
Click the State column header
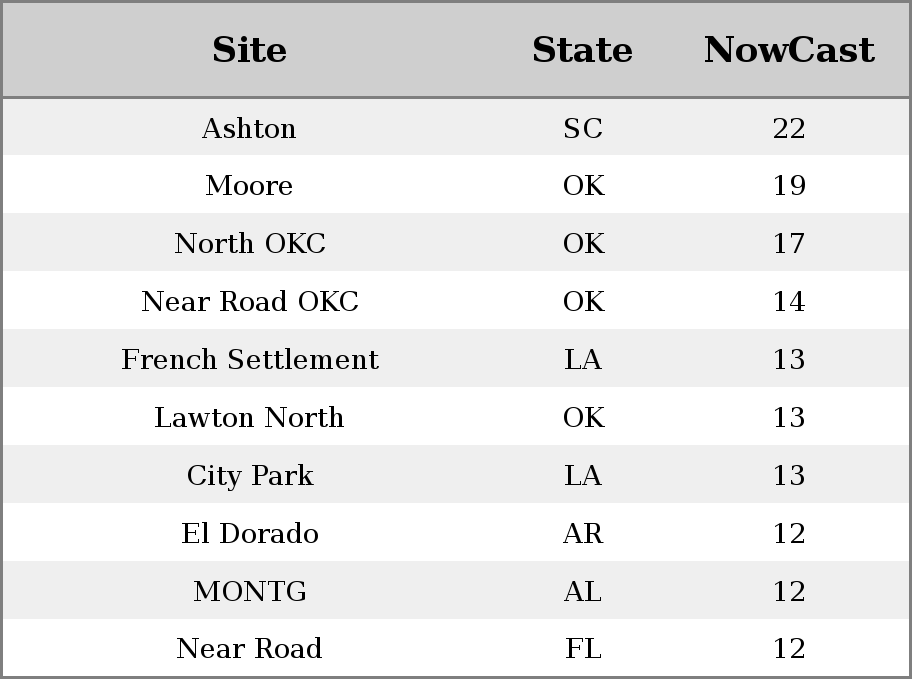click(583, 50)
